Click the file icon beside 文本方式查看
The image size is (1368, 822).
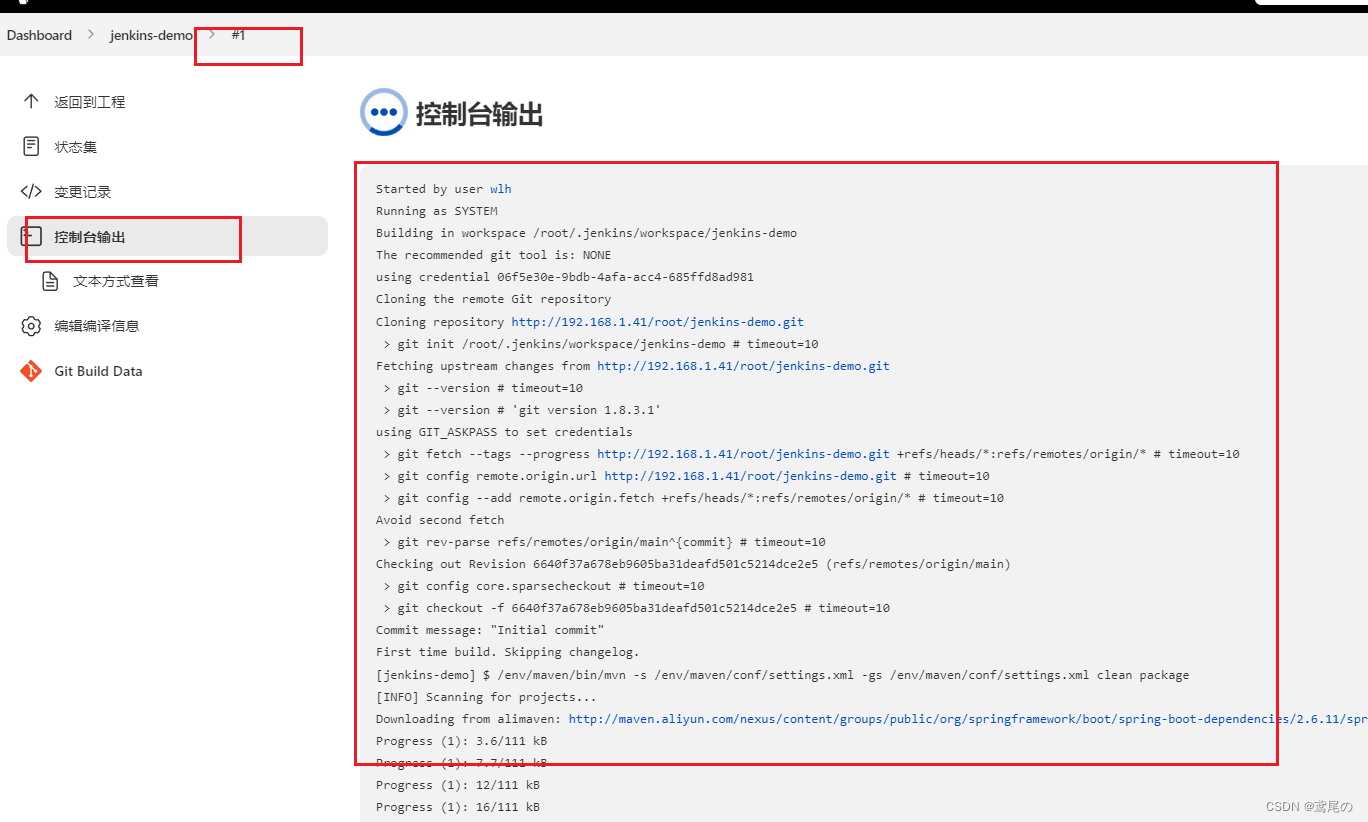(x=50, y=281)
